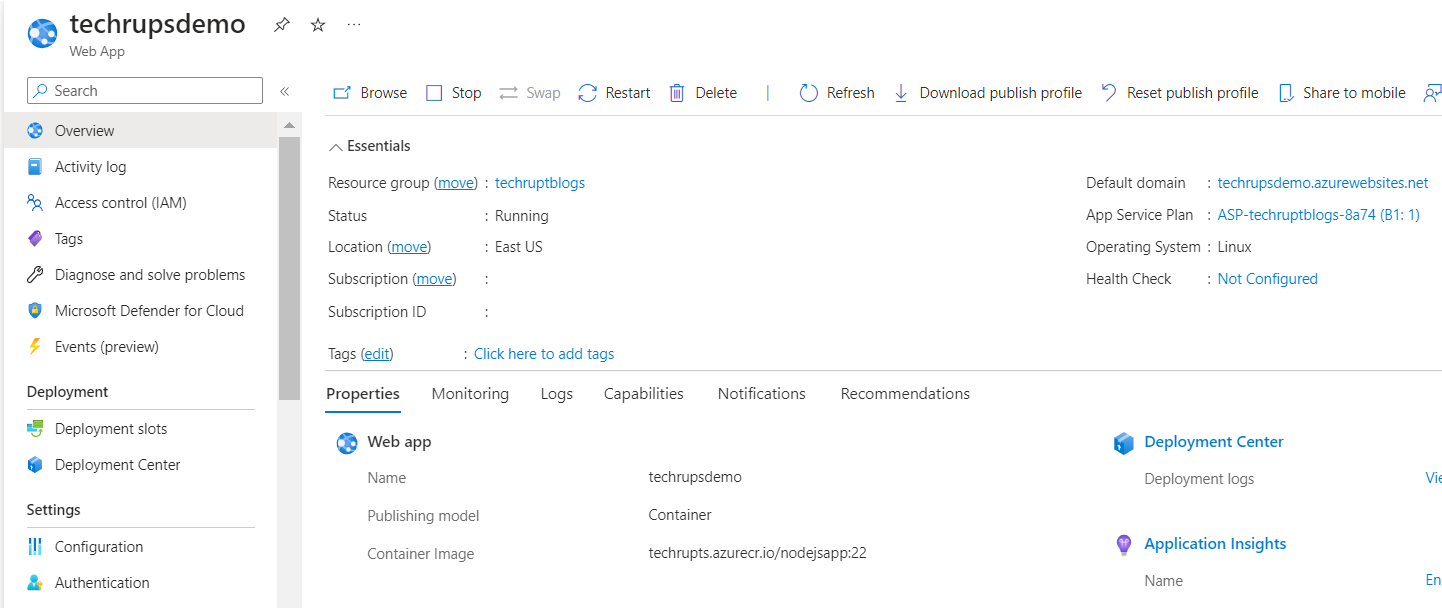
Task: Click Share to mobile
Action: click(x=1342, y=93)
